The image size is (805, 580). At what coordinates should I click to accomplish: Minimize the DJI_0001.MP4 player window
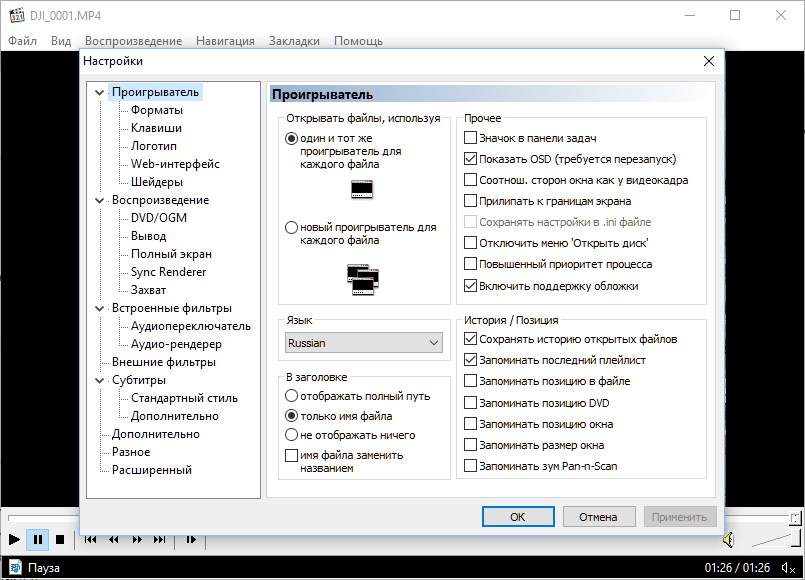click(690, 15)
